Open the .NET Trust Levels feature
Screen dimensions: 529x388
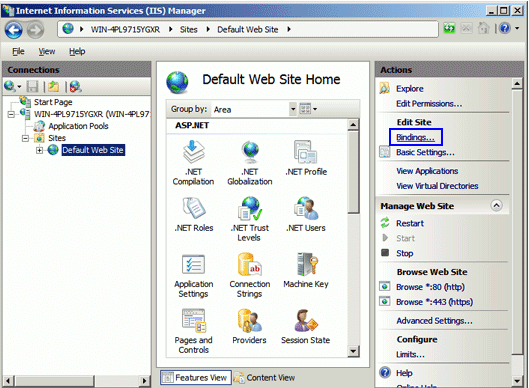pyautogui.click(x=250, y=219)
